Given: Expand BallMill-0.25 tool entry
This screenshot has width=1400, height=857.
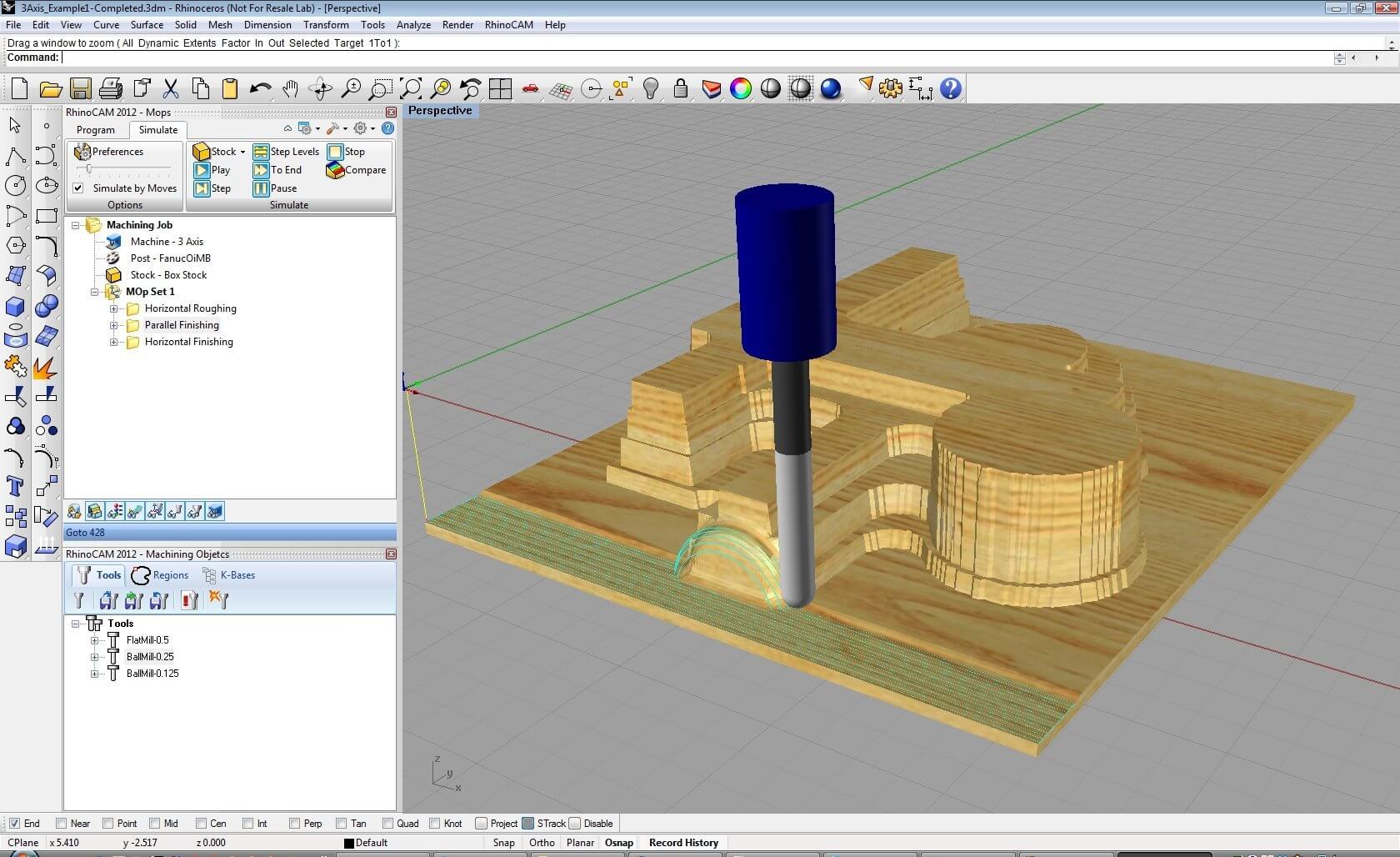Looking at the screenshot, I should point(95,657).
